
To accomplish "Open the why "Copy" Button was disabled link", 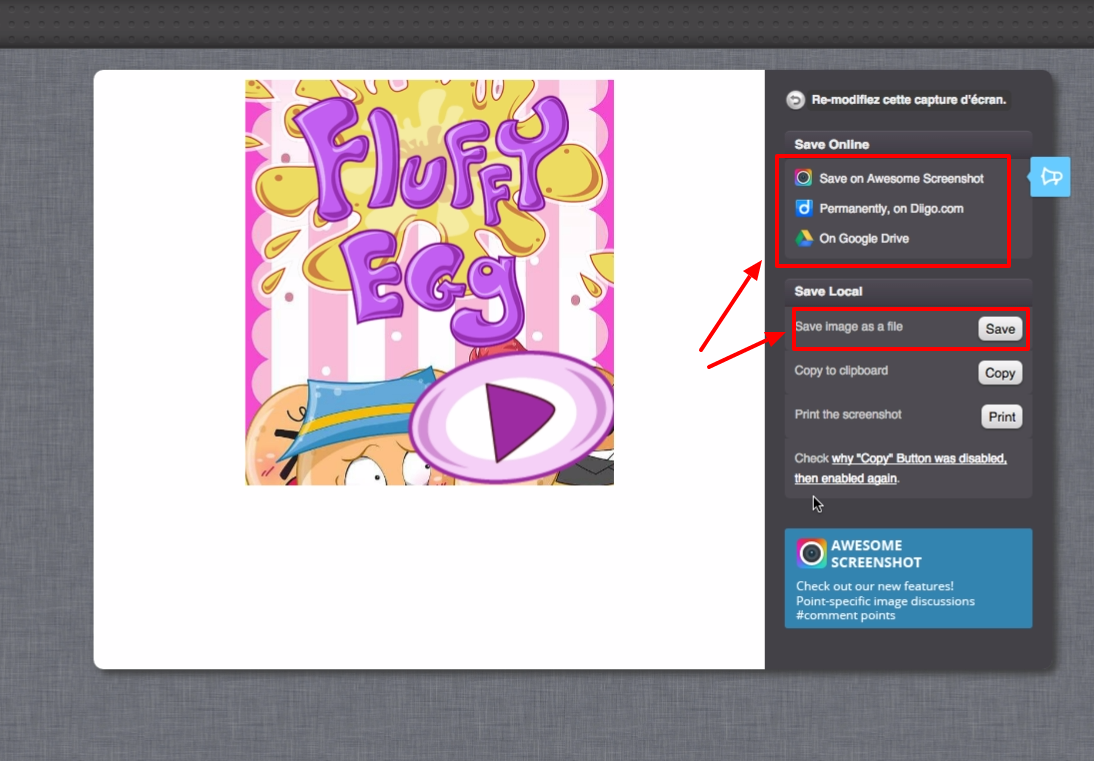I will pyautogui.click(x=918, y=458).
